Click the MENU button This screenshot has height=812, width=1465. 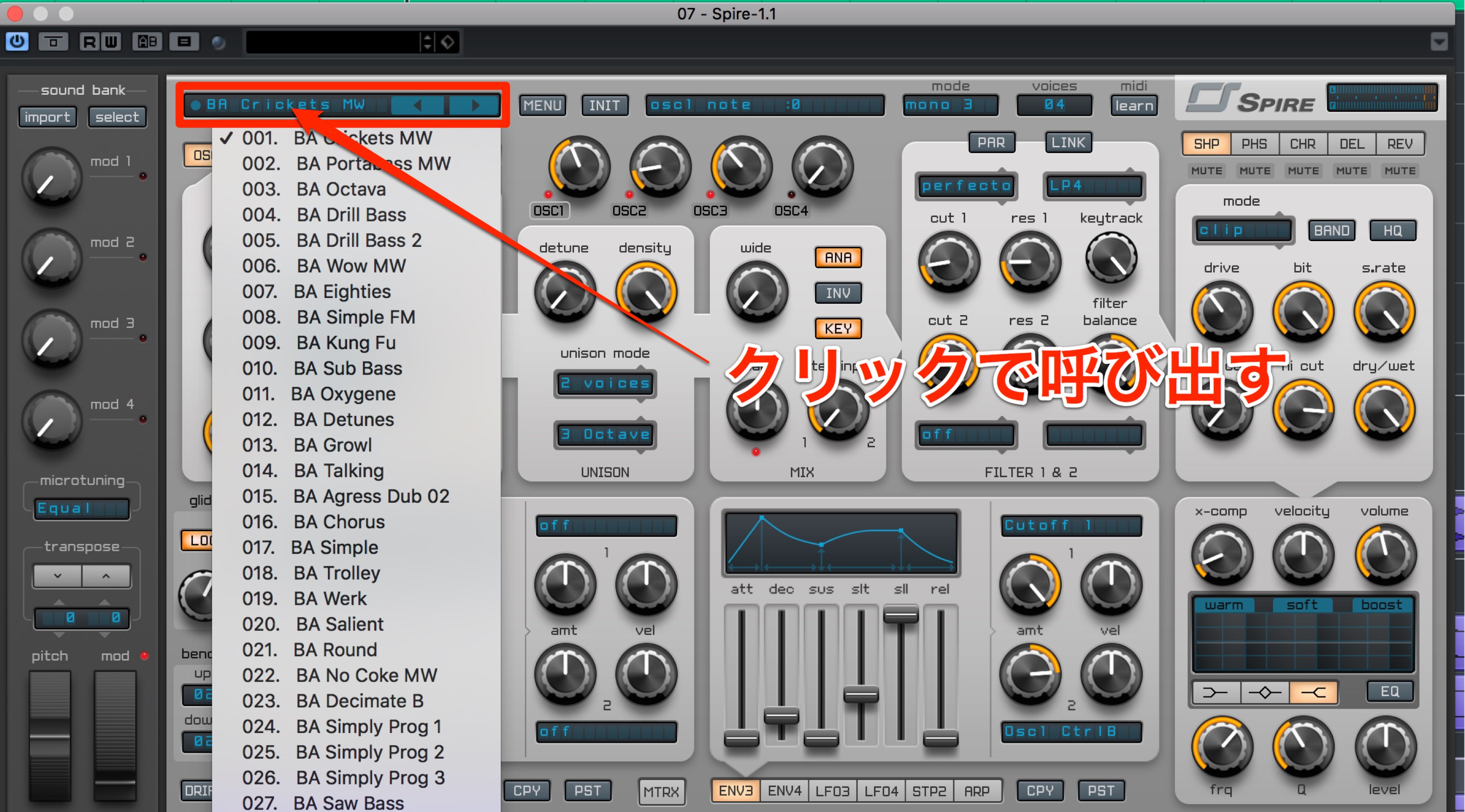click(542, 105)
